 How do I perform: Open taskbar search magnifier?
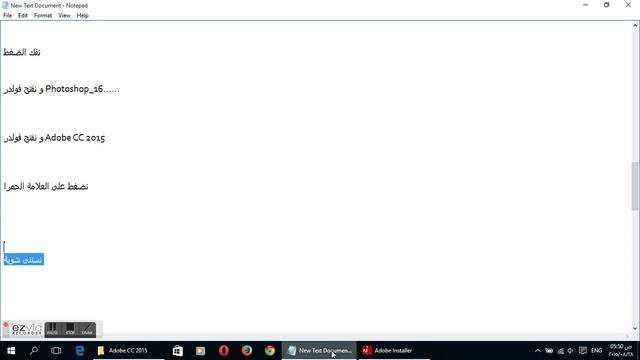coord(34,351)
